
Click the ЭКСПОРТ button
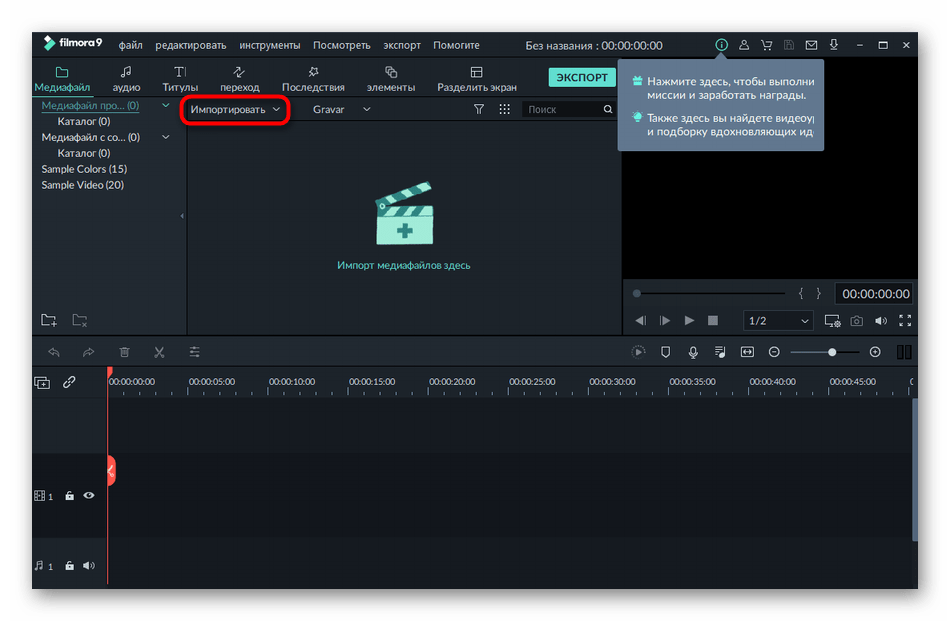581,77
